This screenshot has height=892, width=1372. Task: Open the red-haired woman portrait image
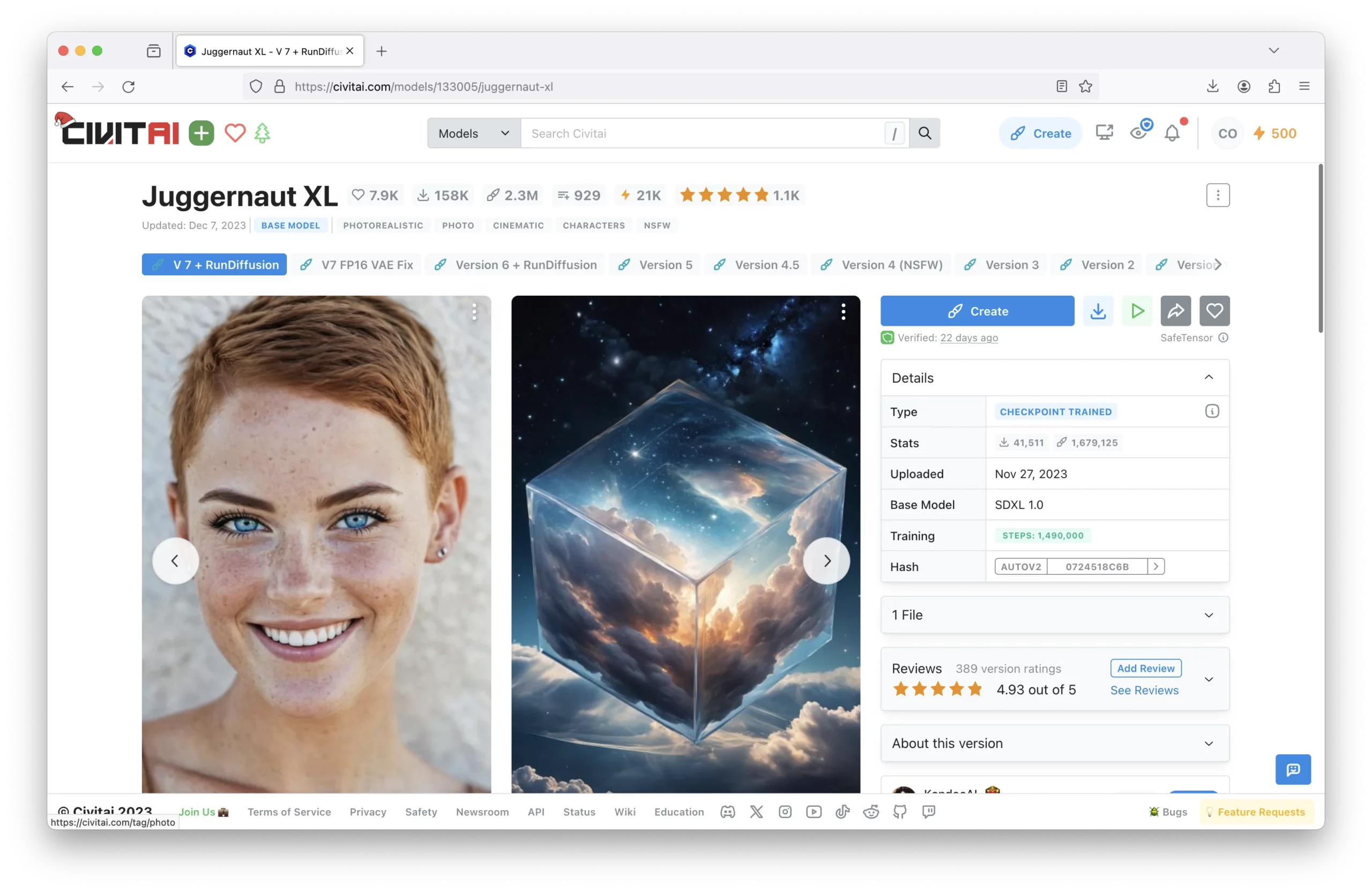317,544
